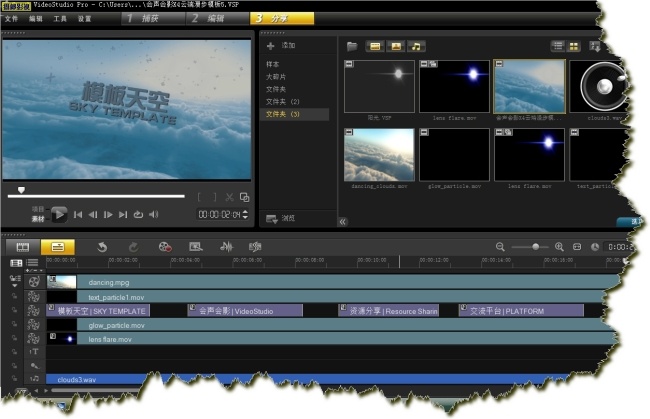
Task: Play the preview video
Action: [x=59, y=214]
